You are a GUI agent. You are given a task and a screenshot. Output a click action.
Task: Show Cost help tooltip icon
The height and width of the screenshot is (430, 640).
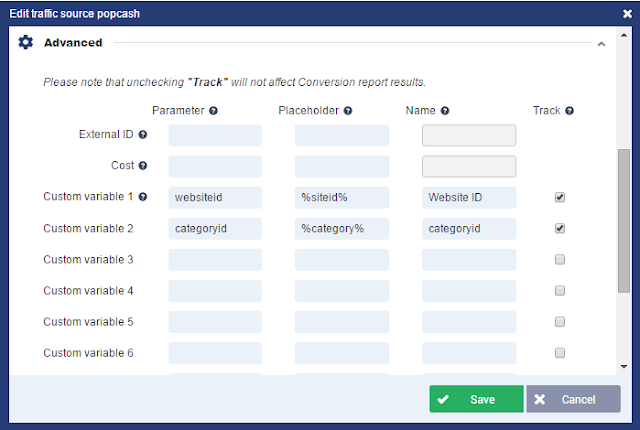point(142,166)
